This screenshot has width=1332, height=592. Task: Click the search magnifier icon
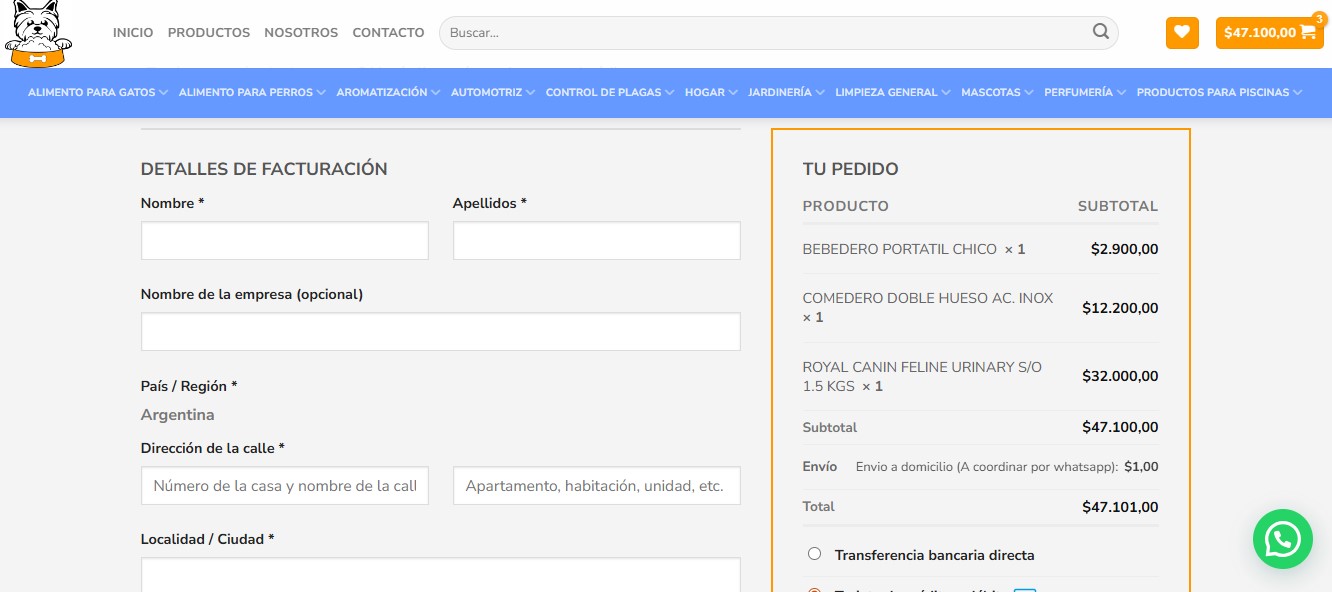click(x=1100, y=32)
